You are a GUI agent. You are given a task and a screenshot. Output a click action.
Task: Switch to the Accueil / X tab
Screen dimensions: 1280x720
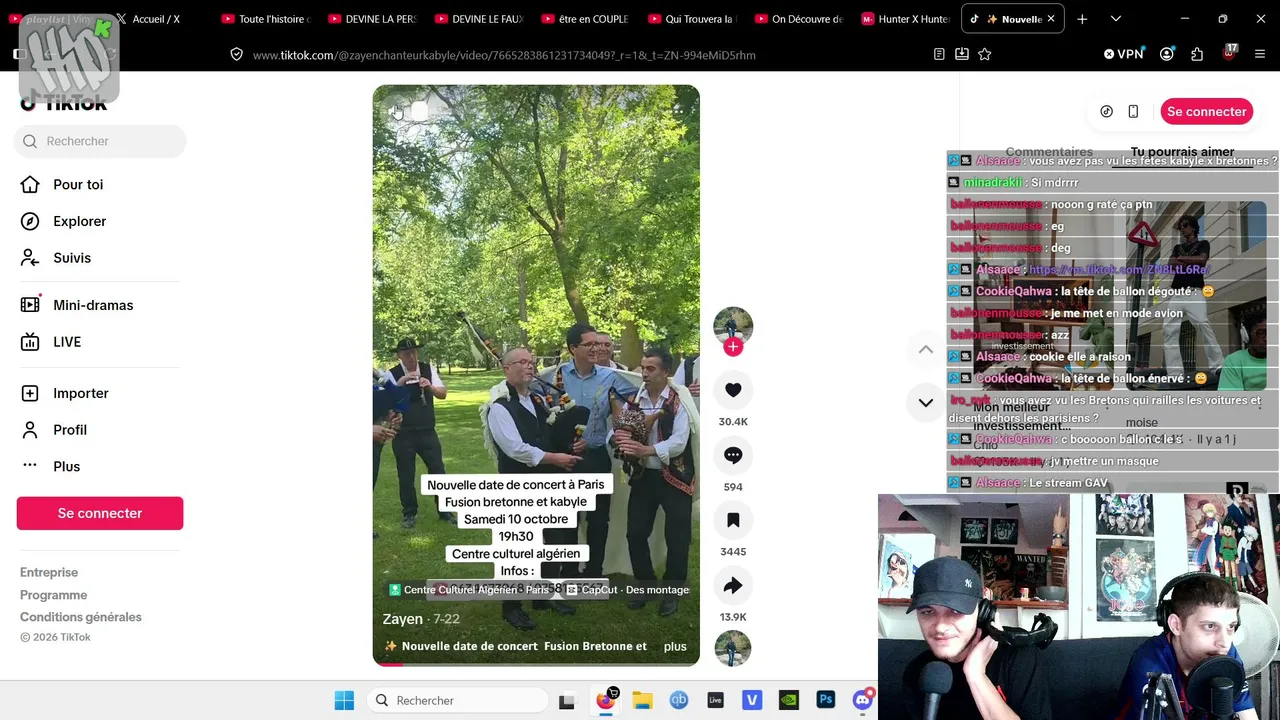tap(147, 19)
